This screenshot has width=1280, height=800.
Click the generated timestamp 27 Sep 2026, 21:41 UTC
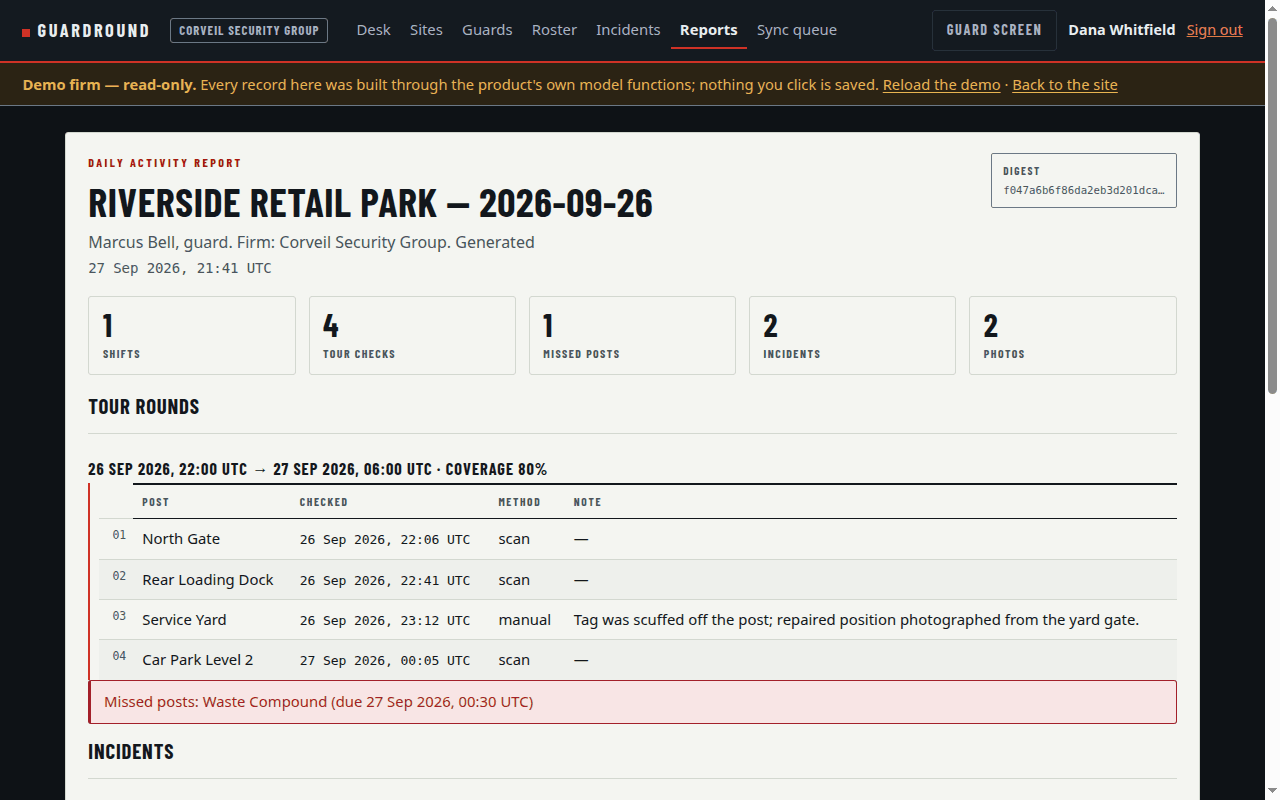click(x=180, y=268)
